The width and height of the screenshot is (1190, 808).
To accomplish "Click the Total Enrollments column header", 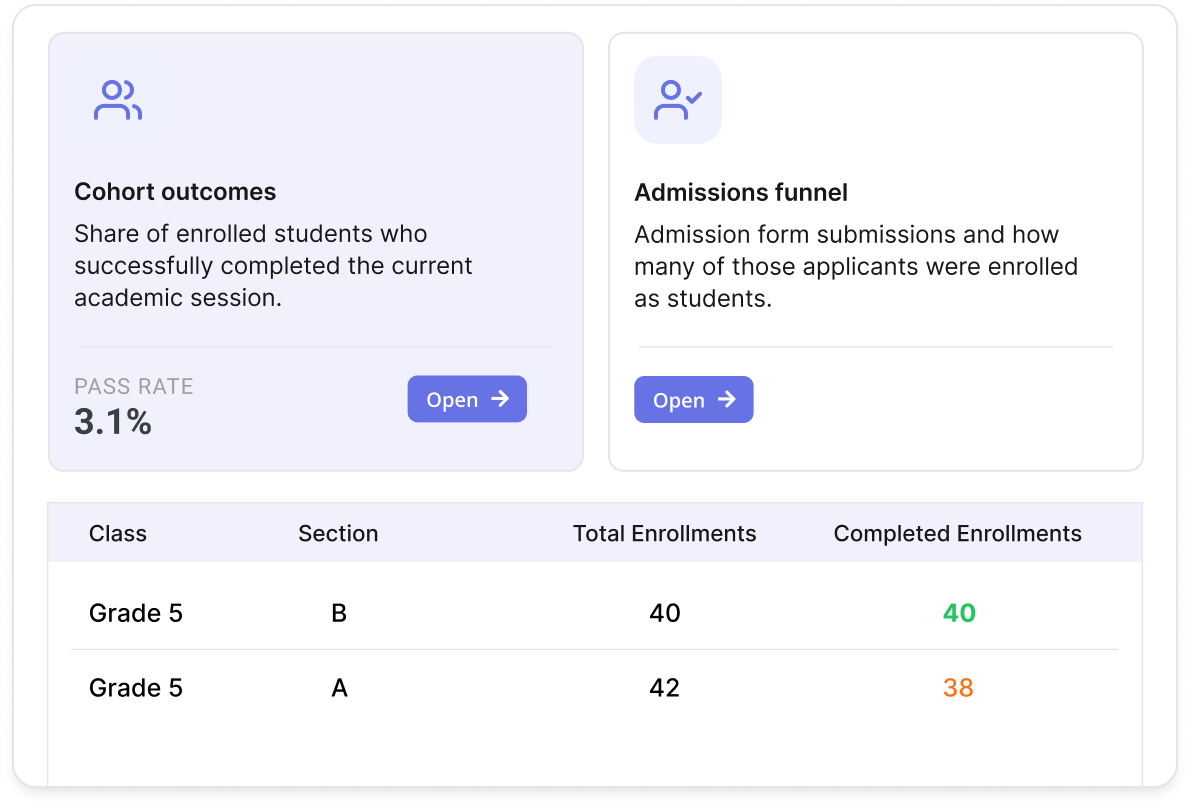I will click(665, 533).
